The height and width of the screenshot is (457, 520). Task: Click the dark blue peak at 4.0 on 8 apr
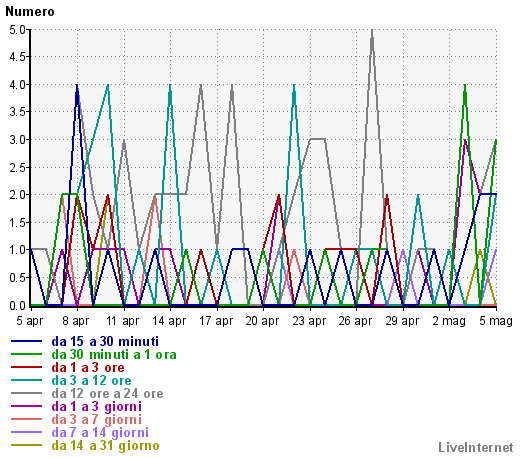[x=77, y=86]
